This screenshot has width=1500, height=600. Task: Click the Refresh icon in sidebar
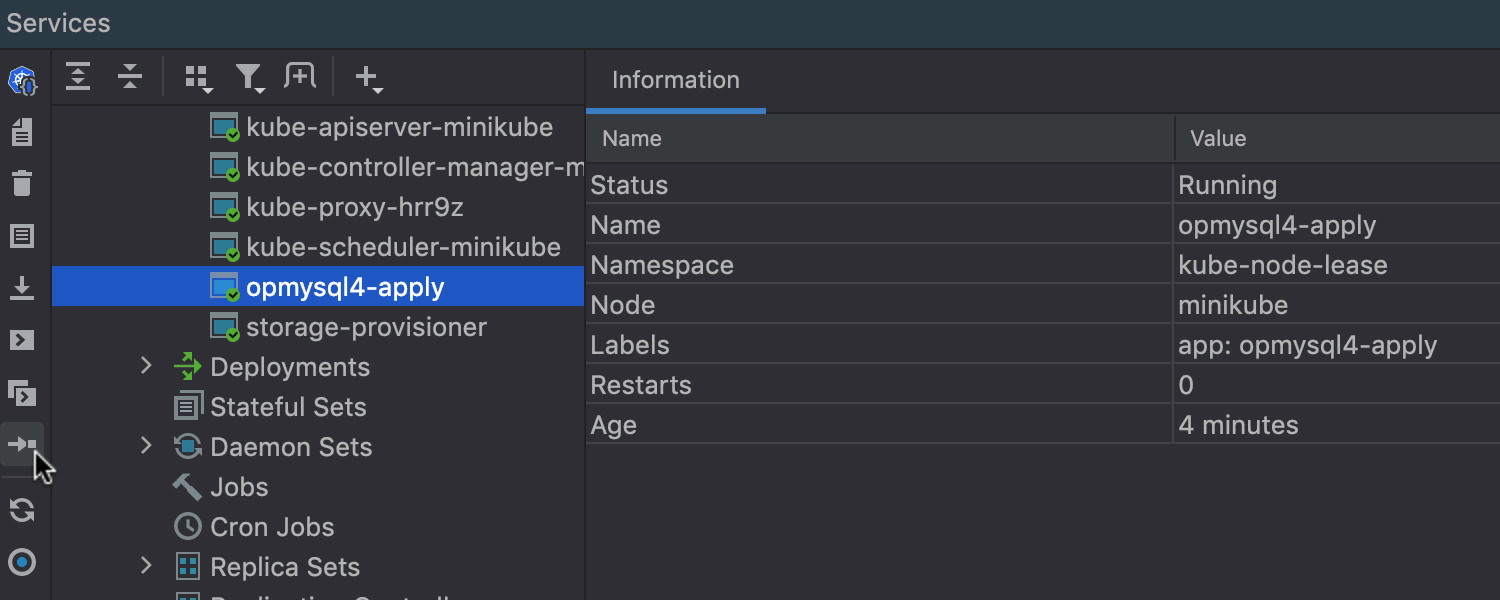click(22, 511)
